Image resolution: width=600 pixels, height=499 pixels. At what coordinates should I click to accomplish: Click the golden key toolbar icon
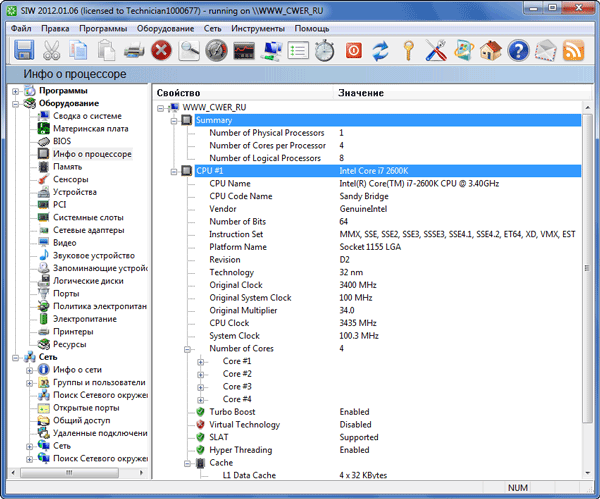point(408,50)
